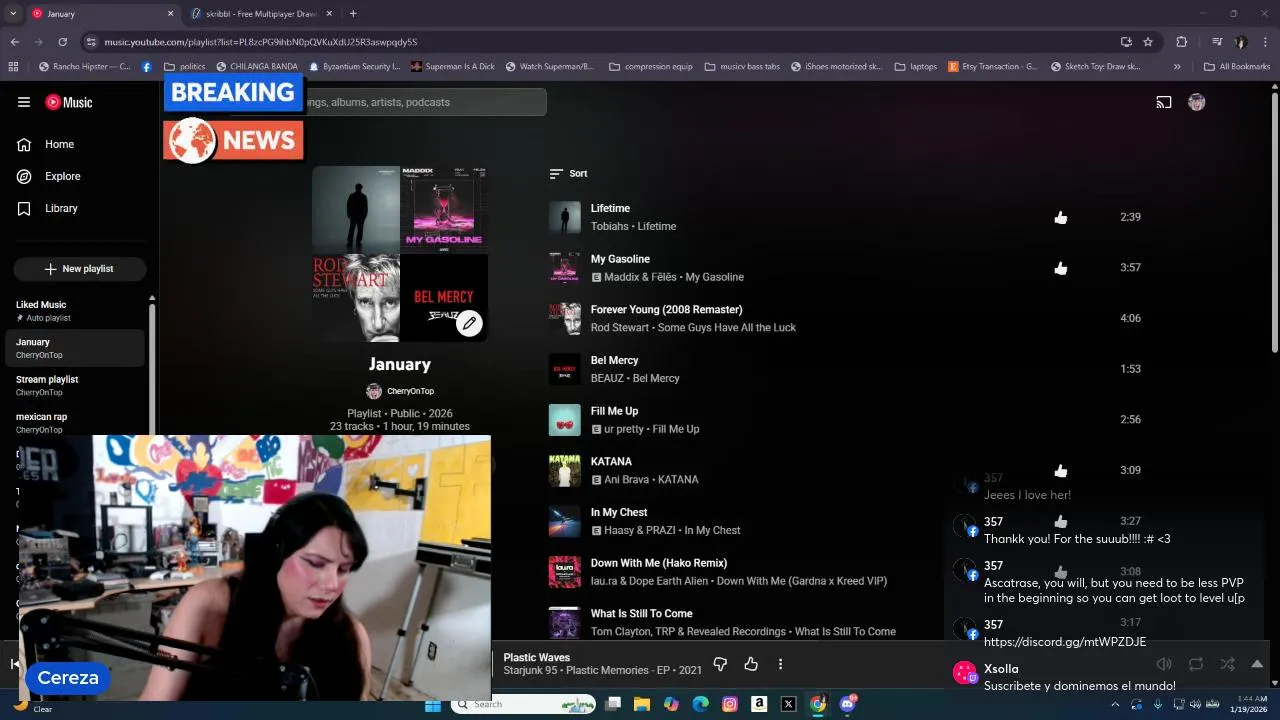1280x720 pixels.
Task: Play Lifetime by Tobiahs
Action: coord(610,208)
